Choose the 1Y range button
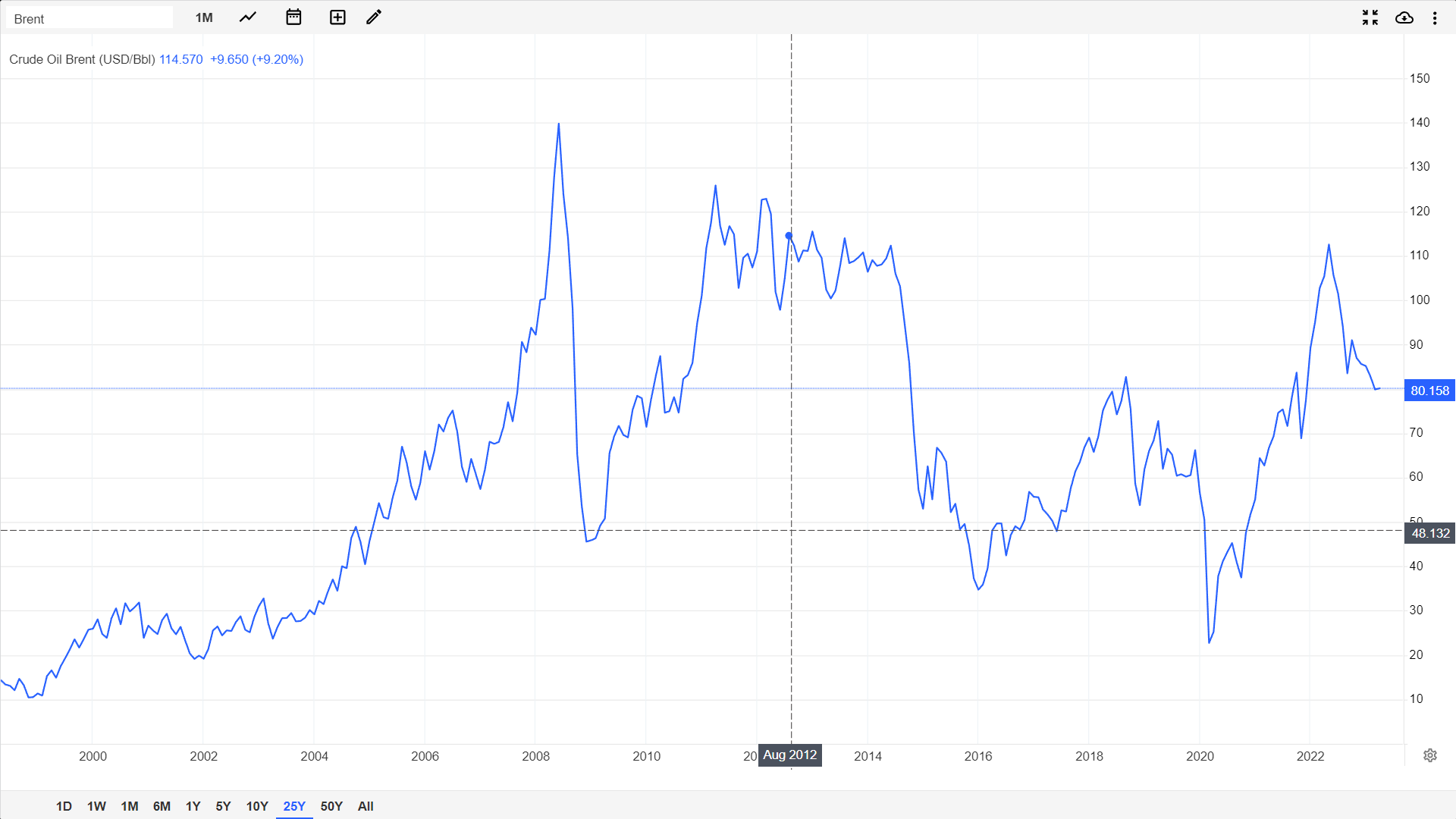The image size is (1456, 819). pos(193,806)
